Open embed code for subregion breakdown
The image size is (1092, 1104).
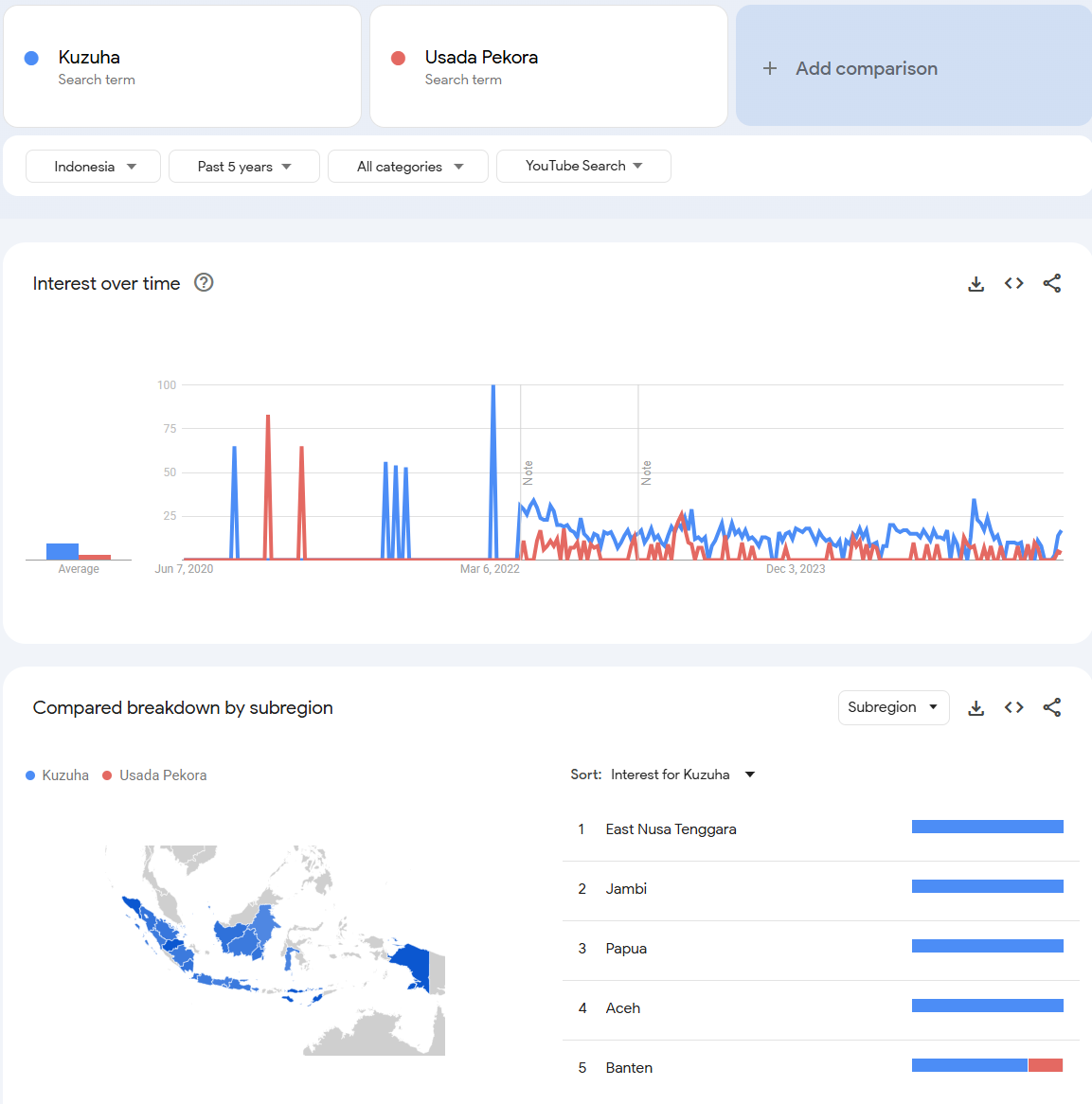pos(1013,707)
